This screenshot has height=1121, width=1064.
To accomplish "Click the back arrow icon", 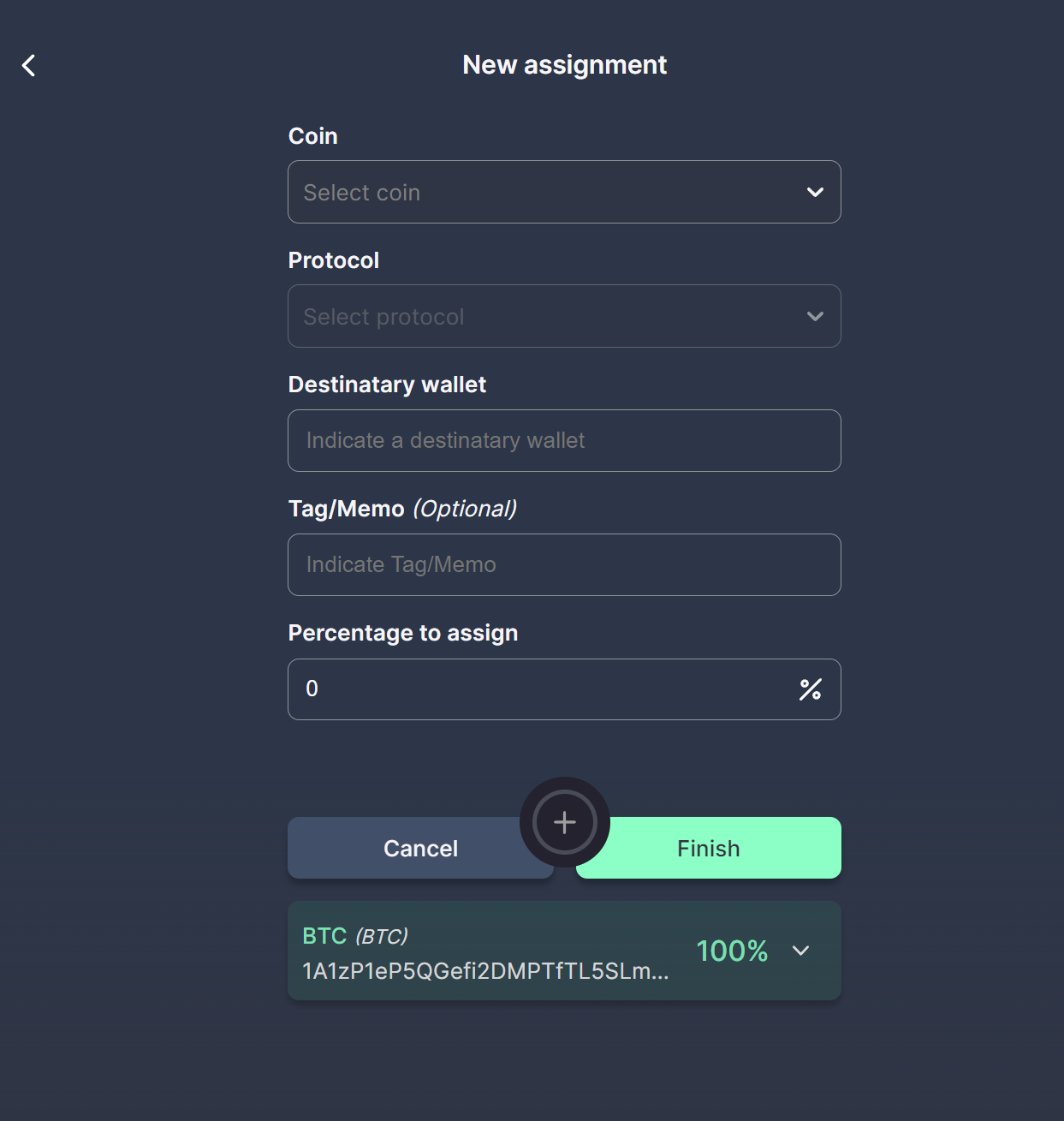I will pyautogui.click(x=28, y=64).
